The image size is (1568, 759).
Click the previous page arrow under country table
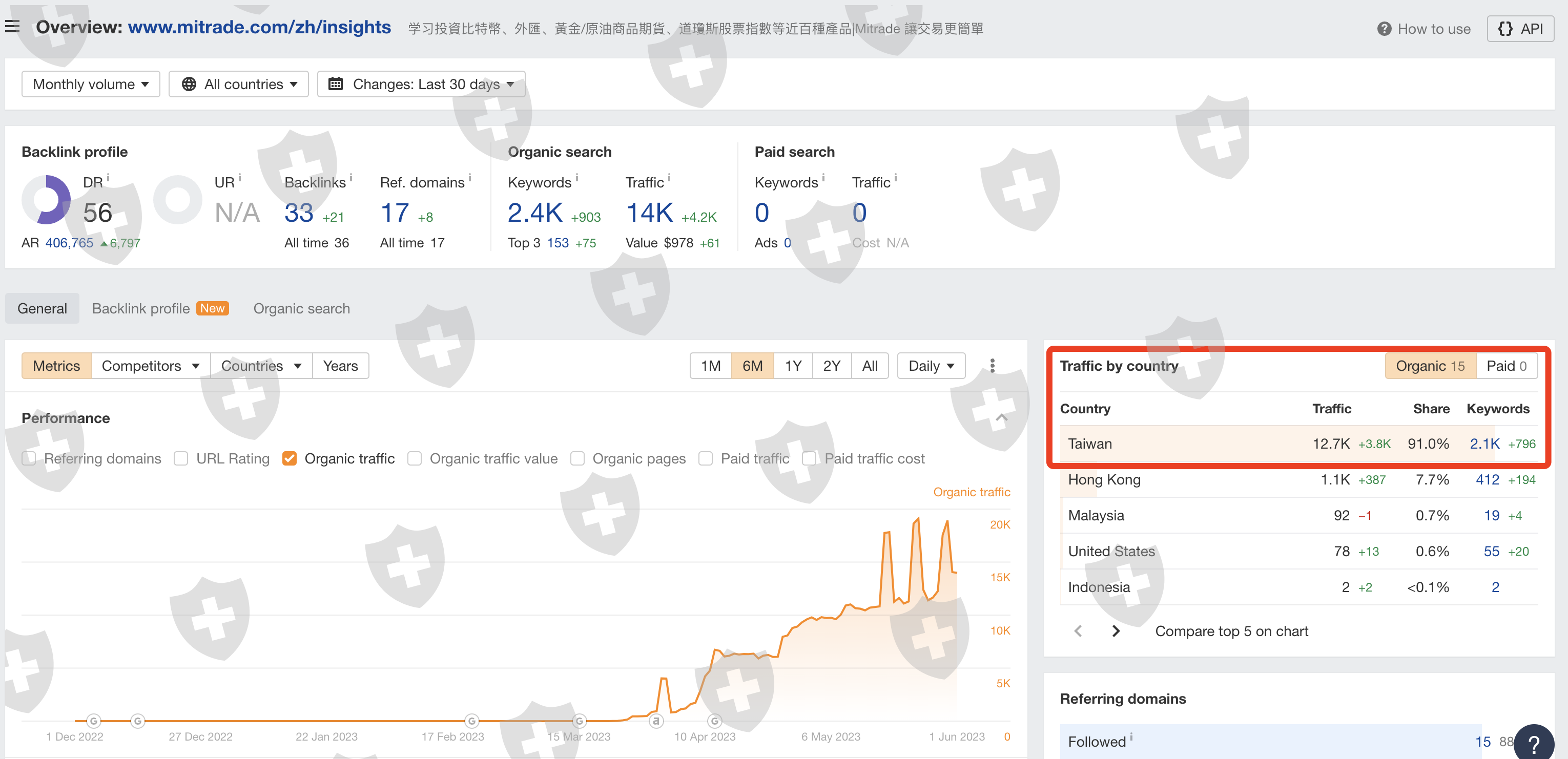point(1078,631)
